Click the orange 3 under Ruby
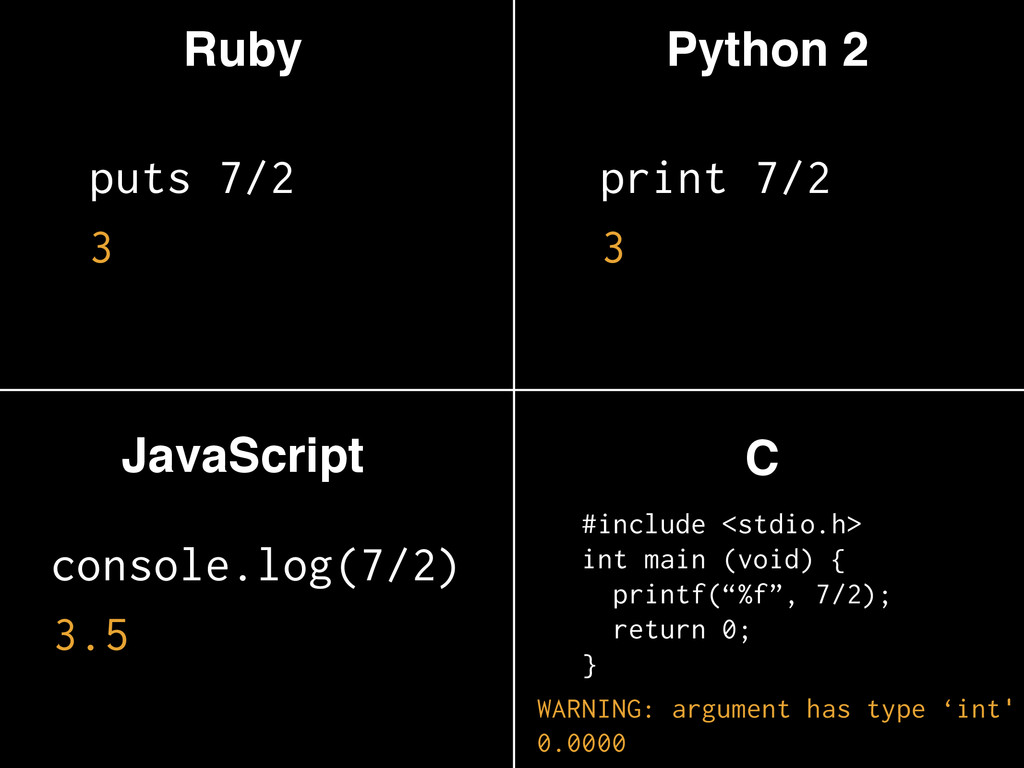 point(101,248)
